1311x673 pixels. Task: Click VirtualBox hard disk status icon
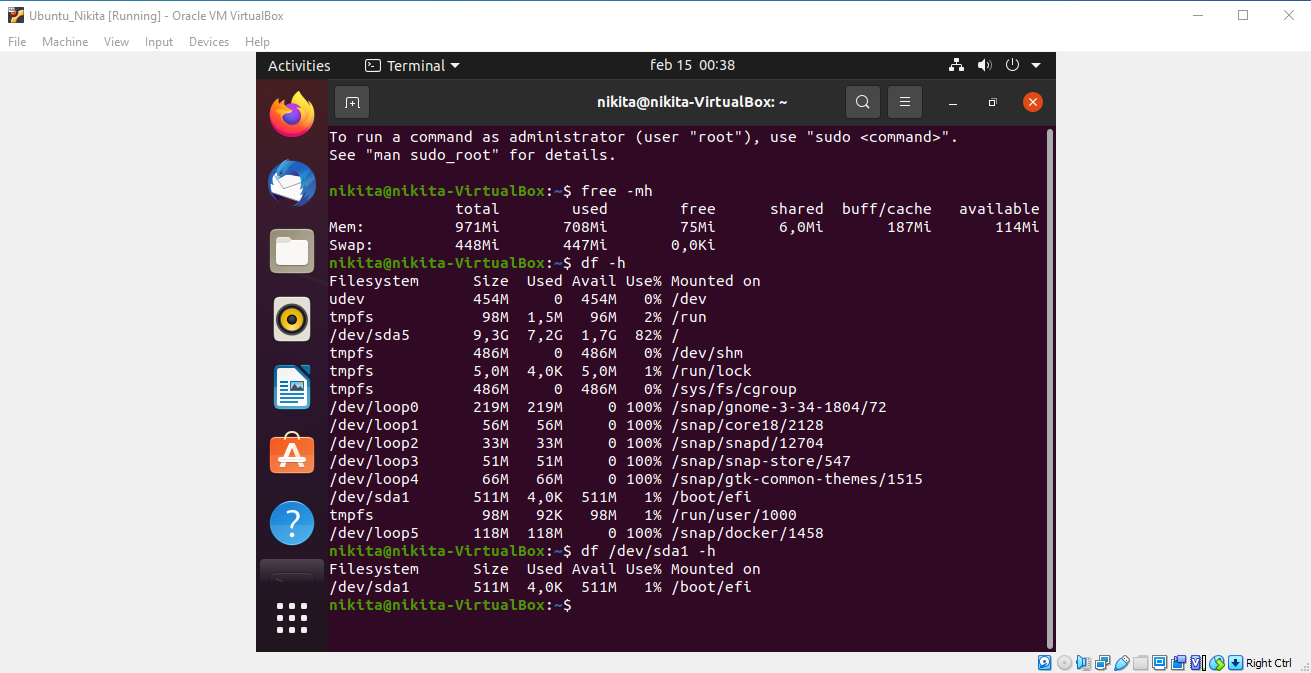[x=1045, y=663]
